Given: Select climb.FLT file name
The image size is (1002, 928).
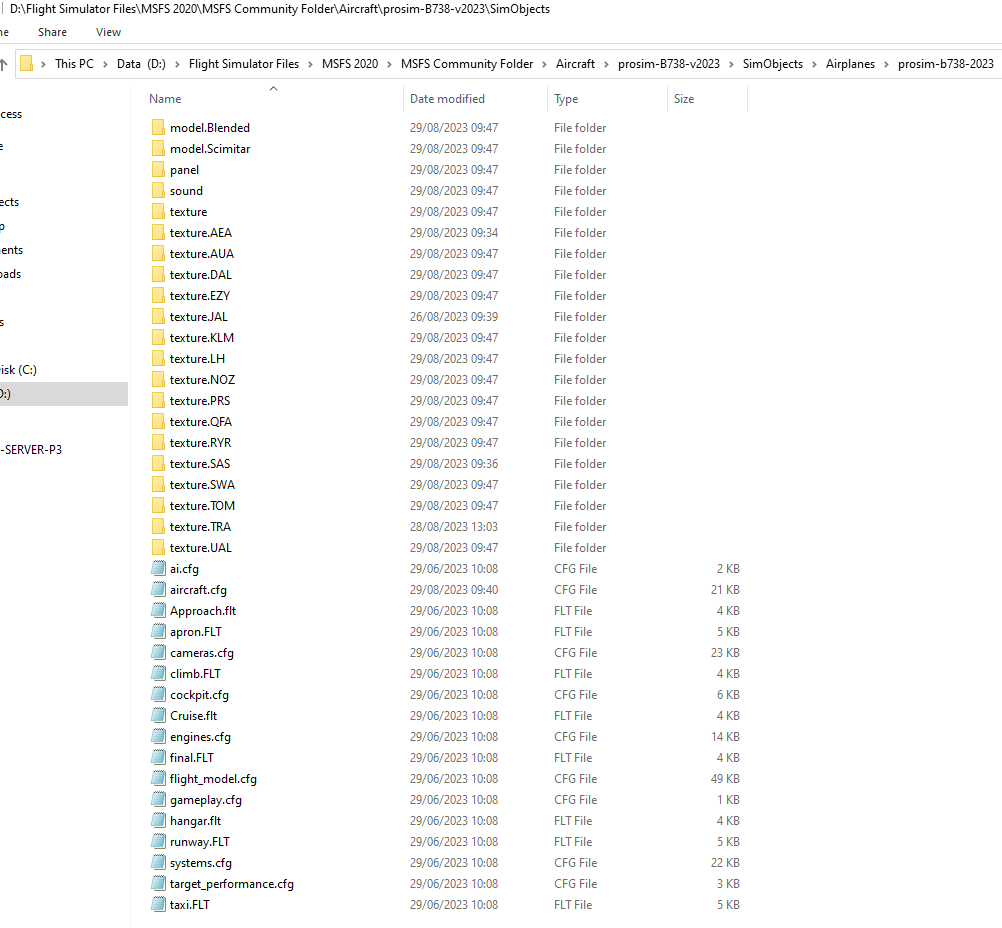Looking at the screenshot, I should 195,674.
